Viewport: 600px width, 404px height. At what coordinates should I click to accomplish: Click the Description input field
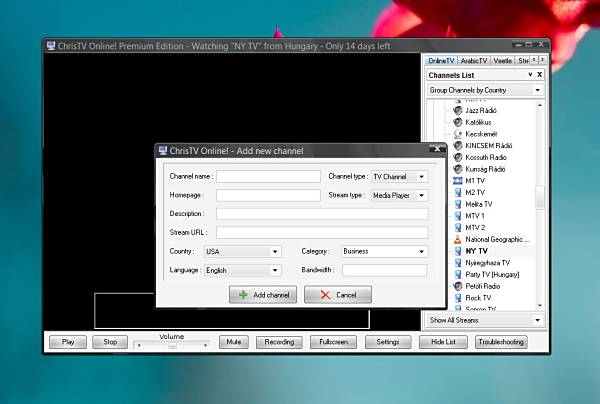coord(322,214)
